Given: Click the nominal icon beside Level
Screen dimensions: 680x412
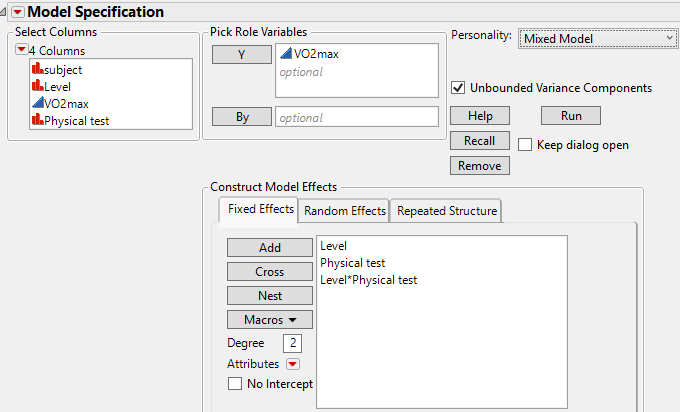Looking at the screenshot, I should 37,87.
